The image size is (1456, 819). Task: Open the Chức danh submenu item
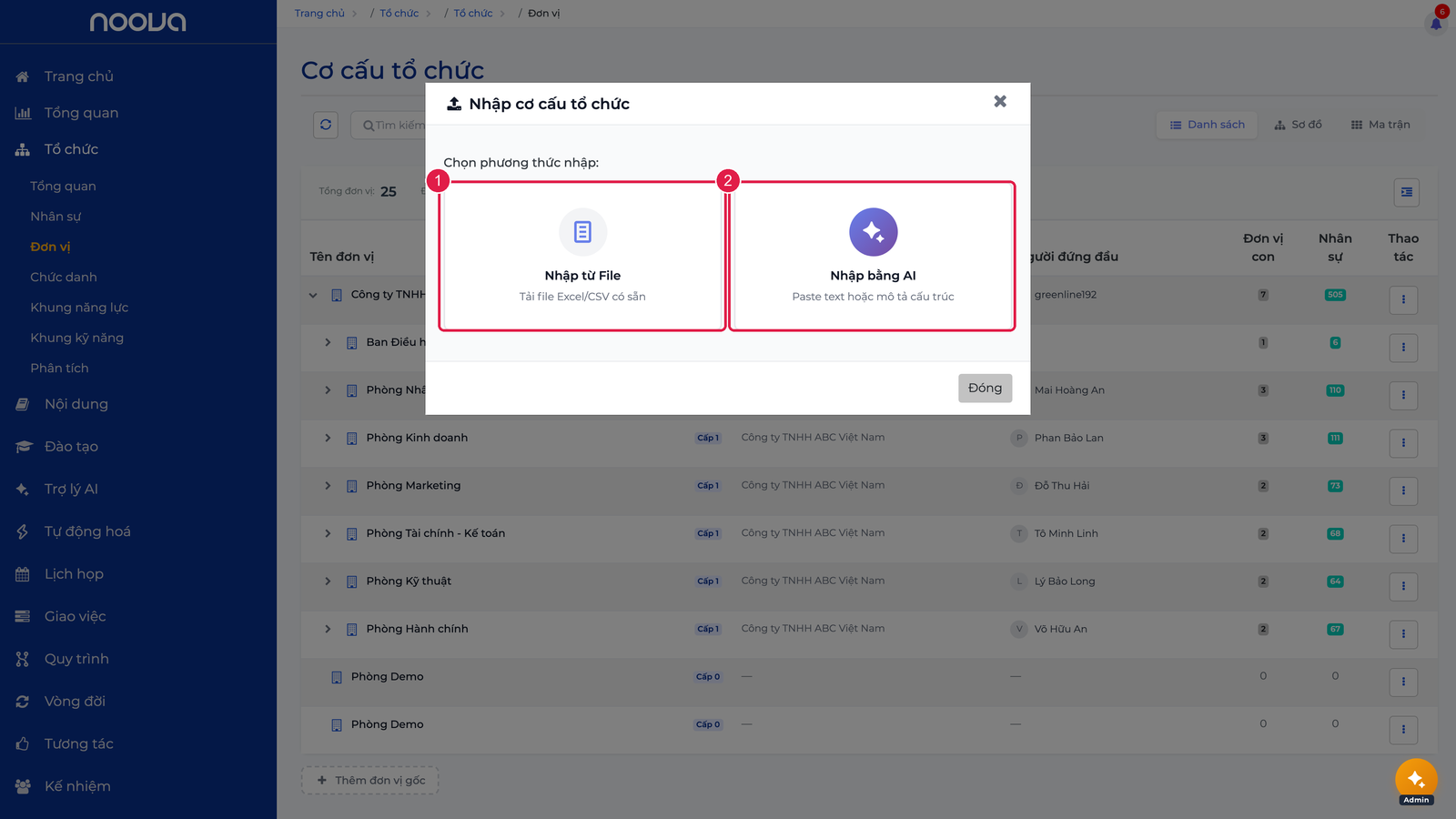tap(64, 277)
